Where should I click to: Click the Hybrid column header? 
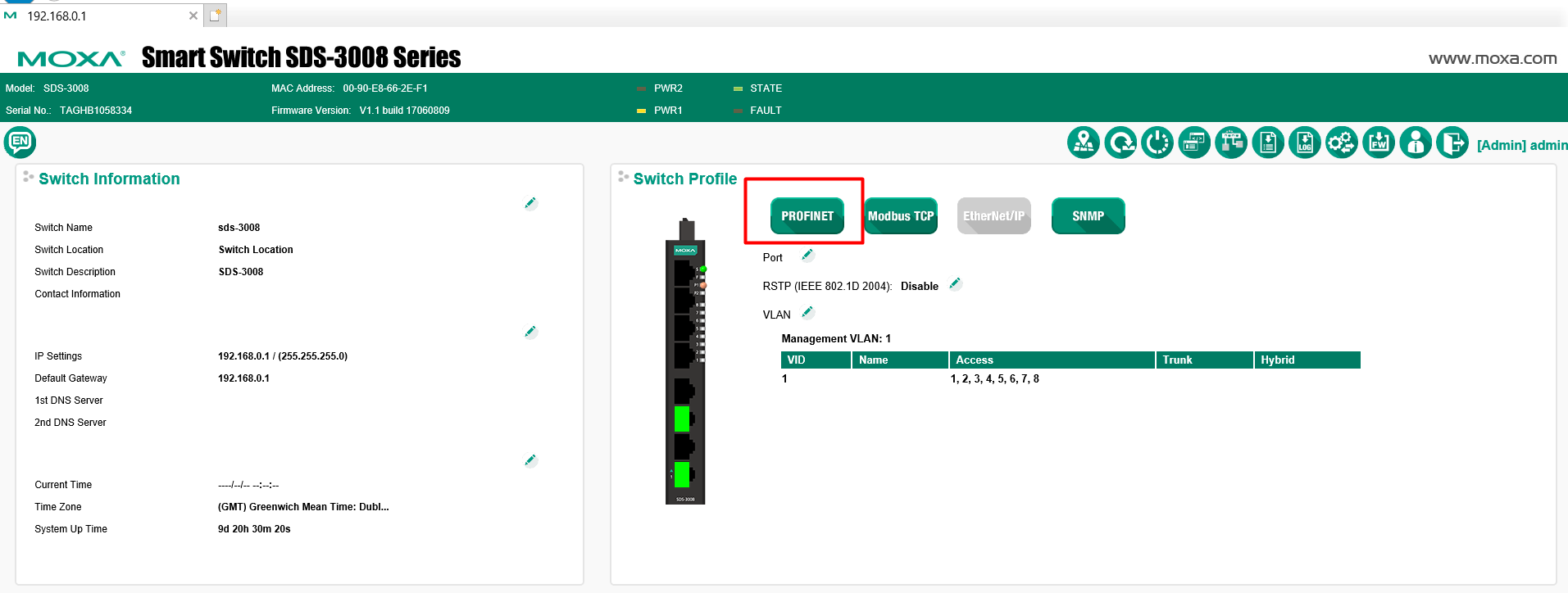coord(1307,360)
